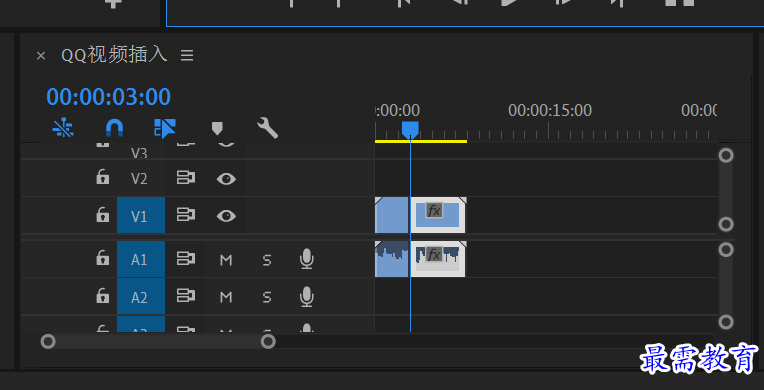Viewport: 764px width, 390px height.
Task: Select the QQ视频插入 sequence tab
Action: pyautogui.click(x=114, y=55)
